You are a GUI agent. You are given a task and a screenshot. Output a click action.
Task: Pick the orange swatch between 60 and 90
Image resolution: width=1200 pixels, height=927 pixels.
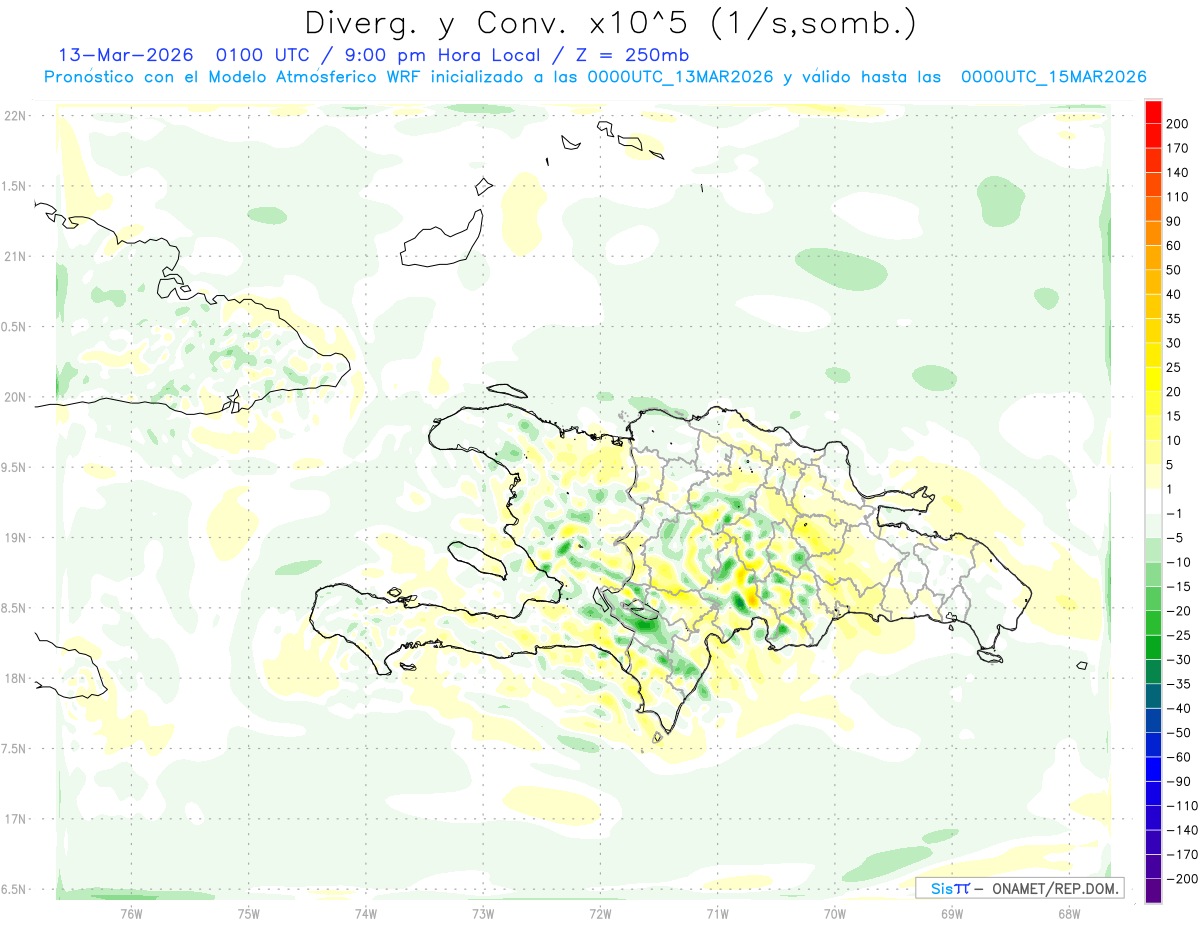(x=1153, y=234)
